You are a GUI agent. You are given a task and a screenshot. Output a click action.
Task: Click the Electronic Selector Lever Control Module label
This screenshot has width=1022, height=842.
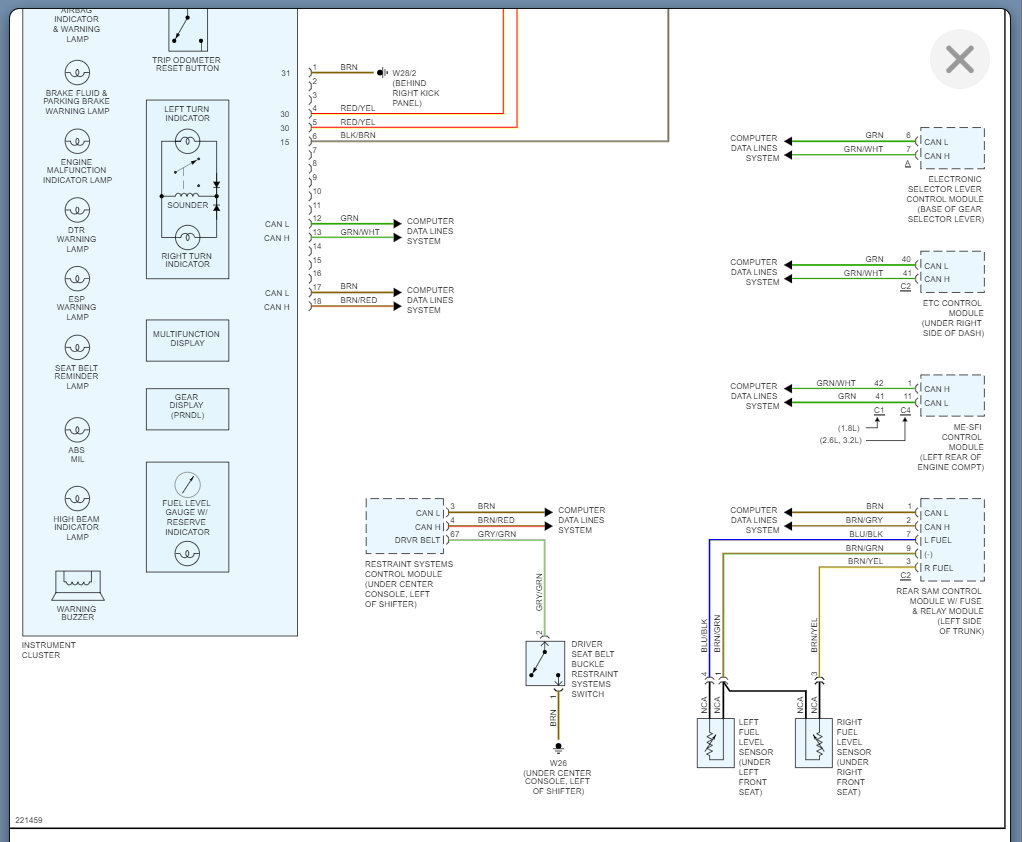point(945,199)
